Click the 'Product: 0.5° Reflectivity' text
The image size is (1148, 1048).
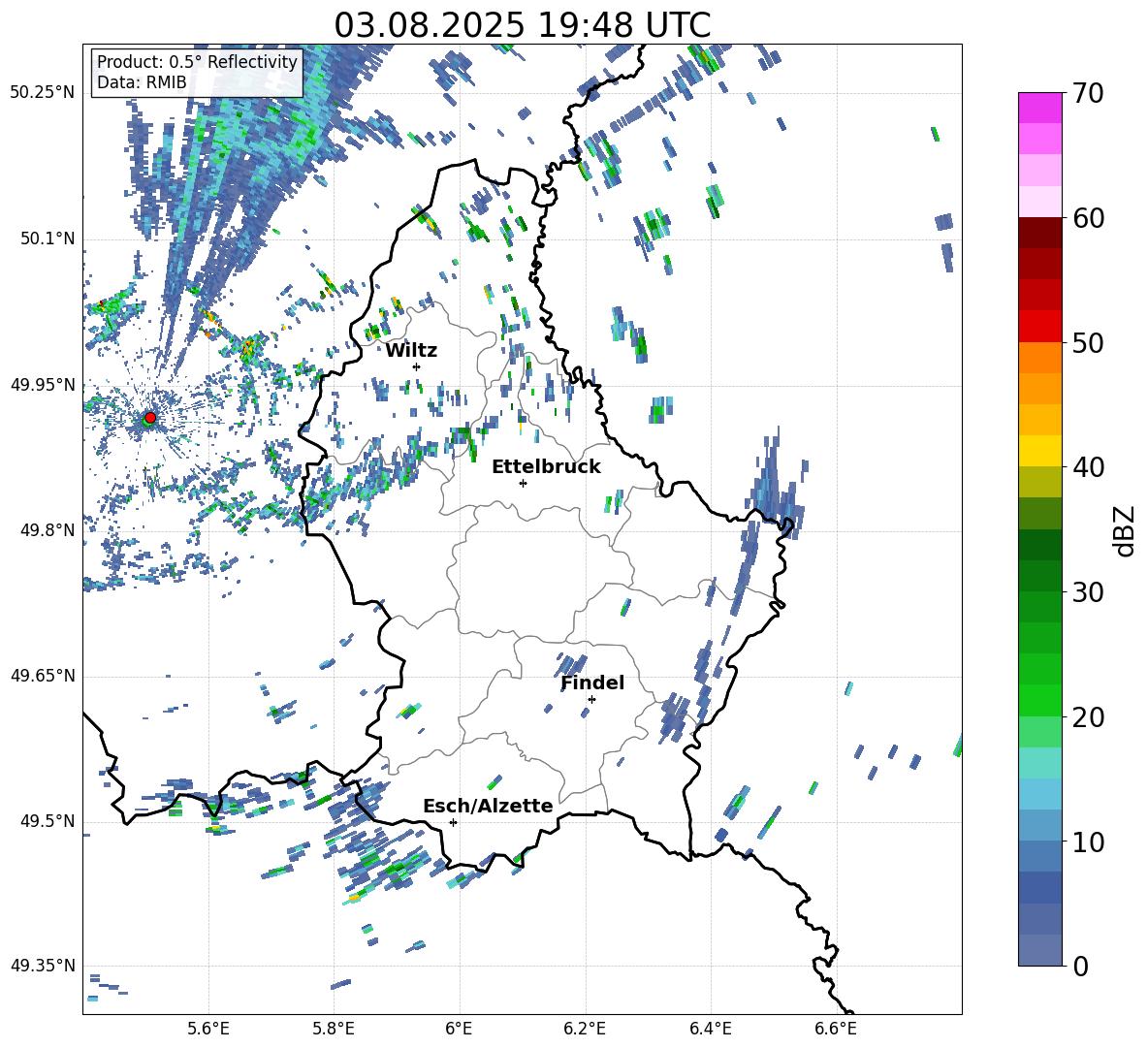coord(197,61)
